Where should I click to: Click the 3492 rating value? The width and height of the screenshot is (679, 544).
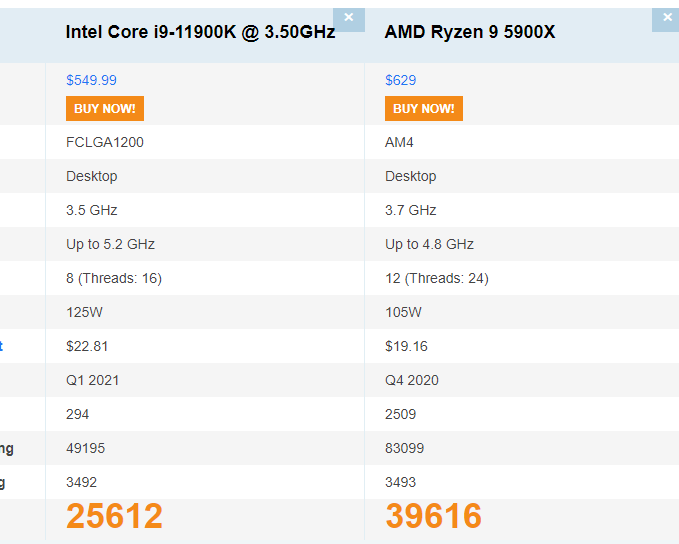pyautogui.click(x=81, y=482)
